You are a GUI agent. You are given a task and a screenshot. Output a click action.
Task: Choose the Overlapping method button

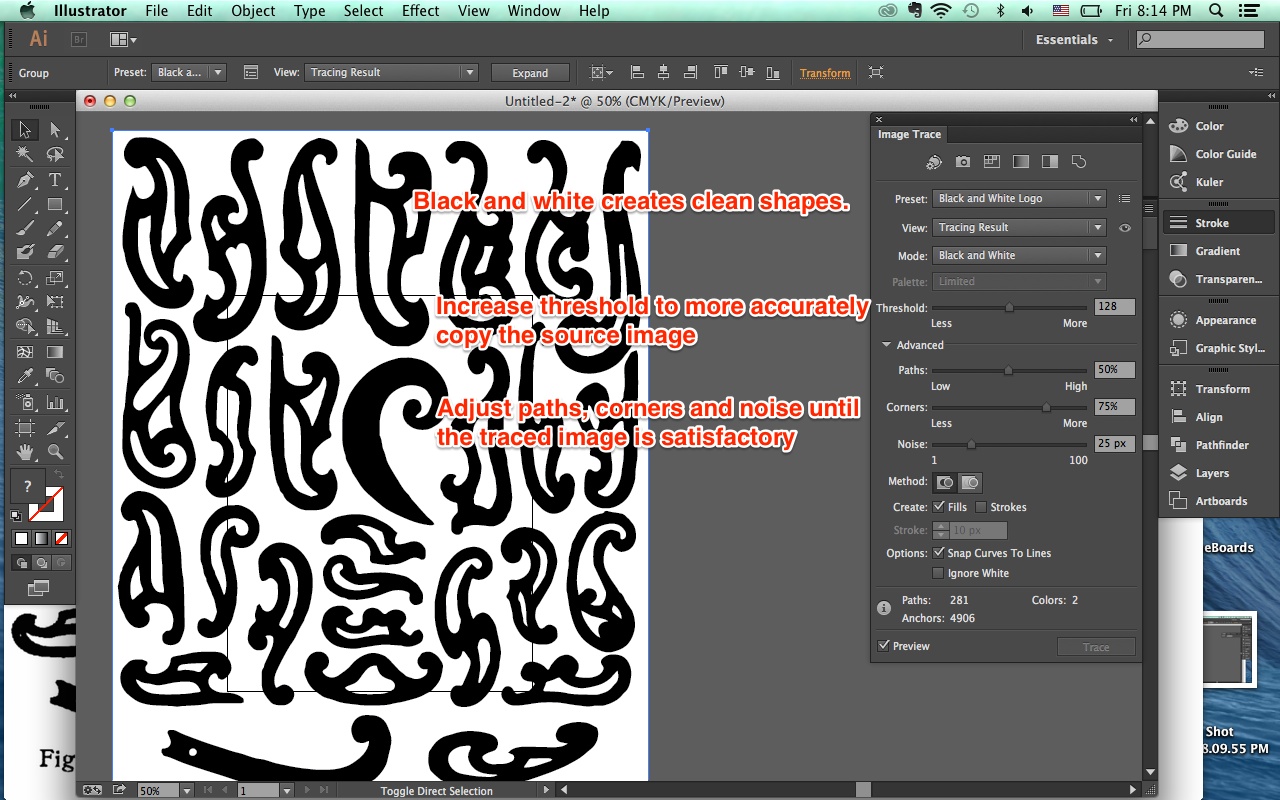point(969,482)
